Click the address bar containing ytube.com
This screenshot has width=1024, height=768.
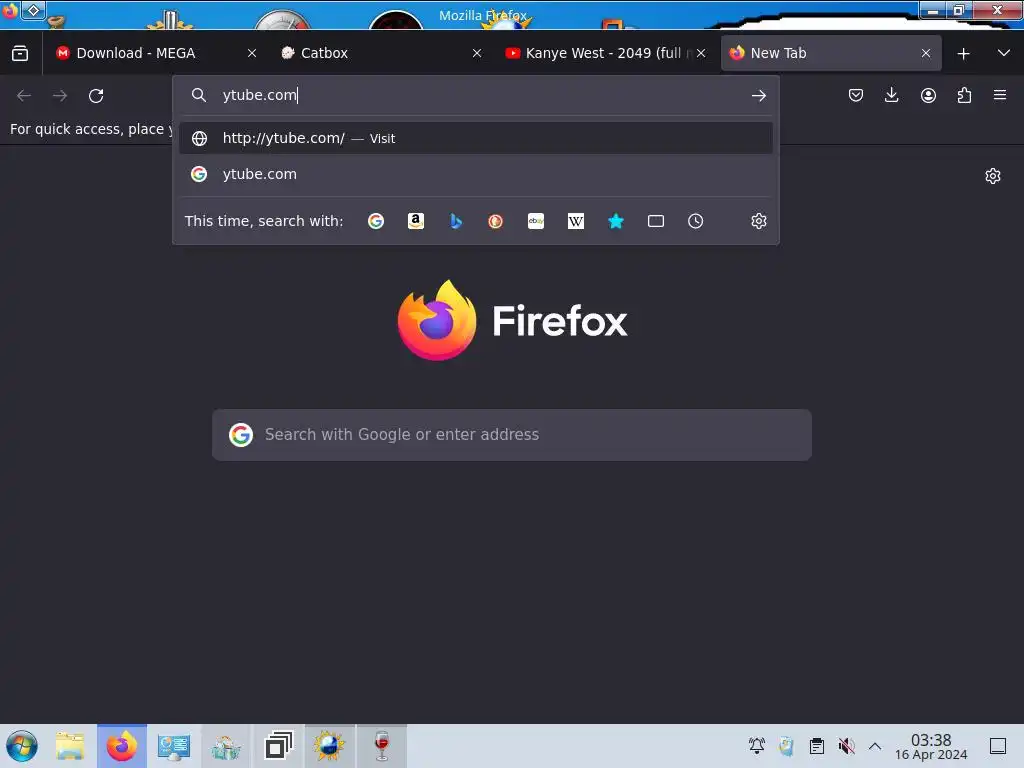[x=475, y=95]
